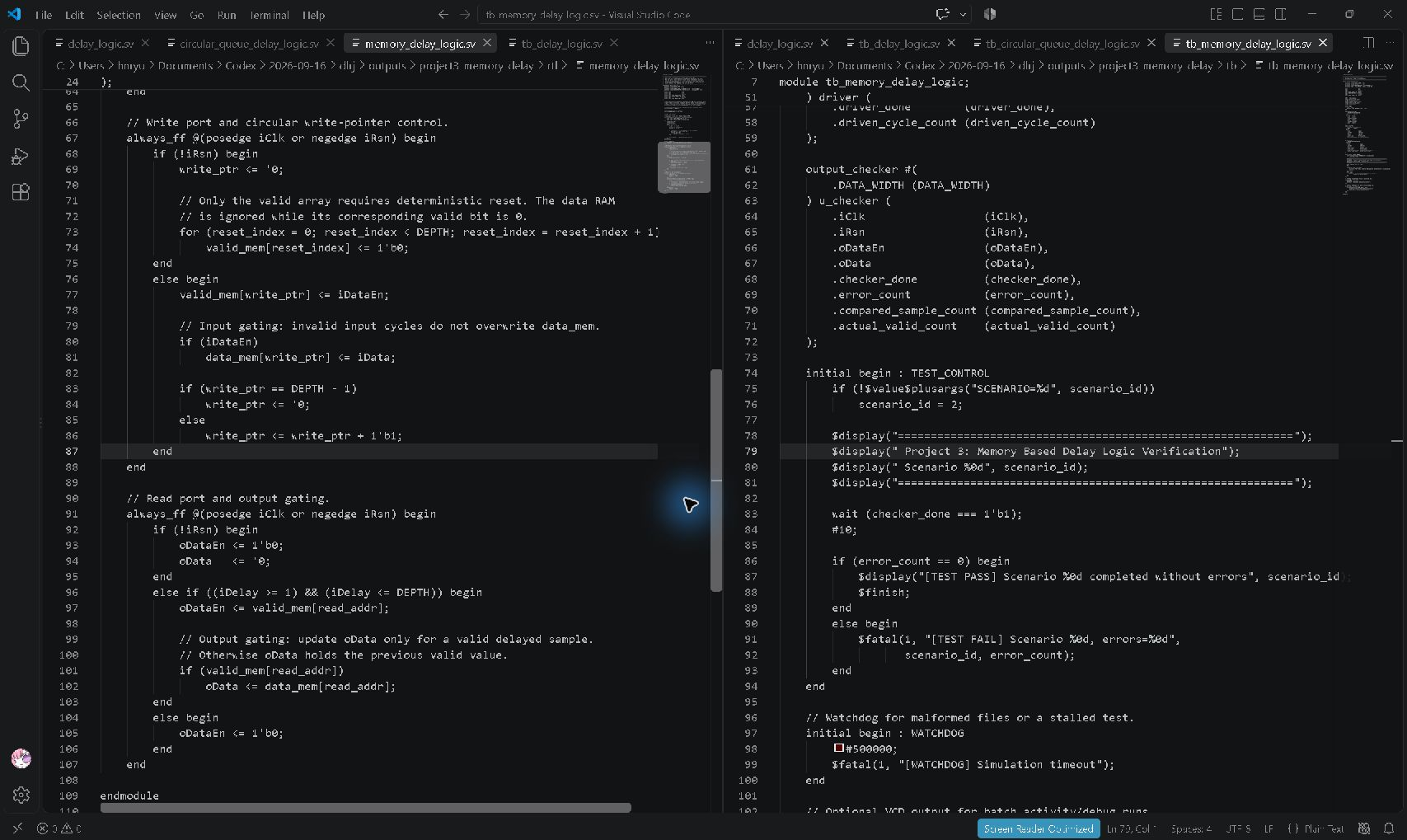This screenshot has width=1407, height=840.
Task: Click the Copilot status icon in status bar
Action: [1364, 828]
